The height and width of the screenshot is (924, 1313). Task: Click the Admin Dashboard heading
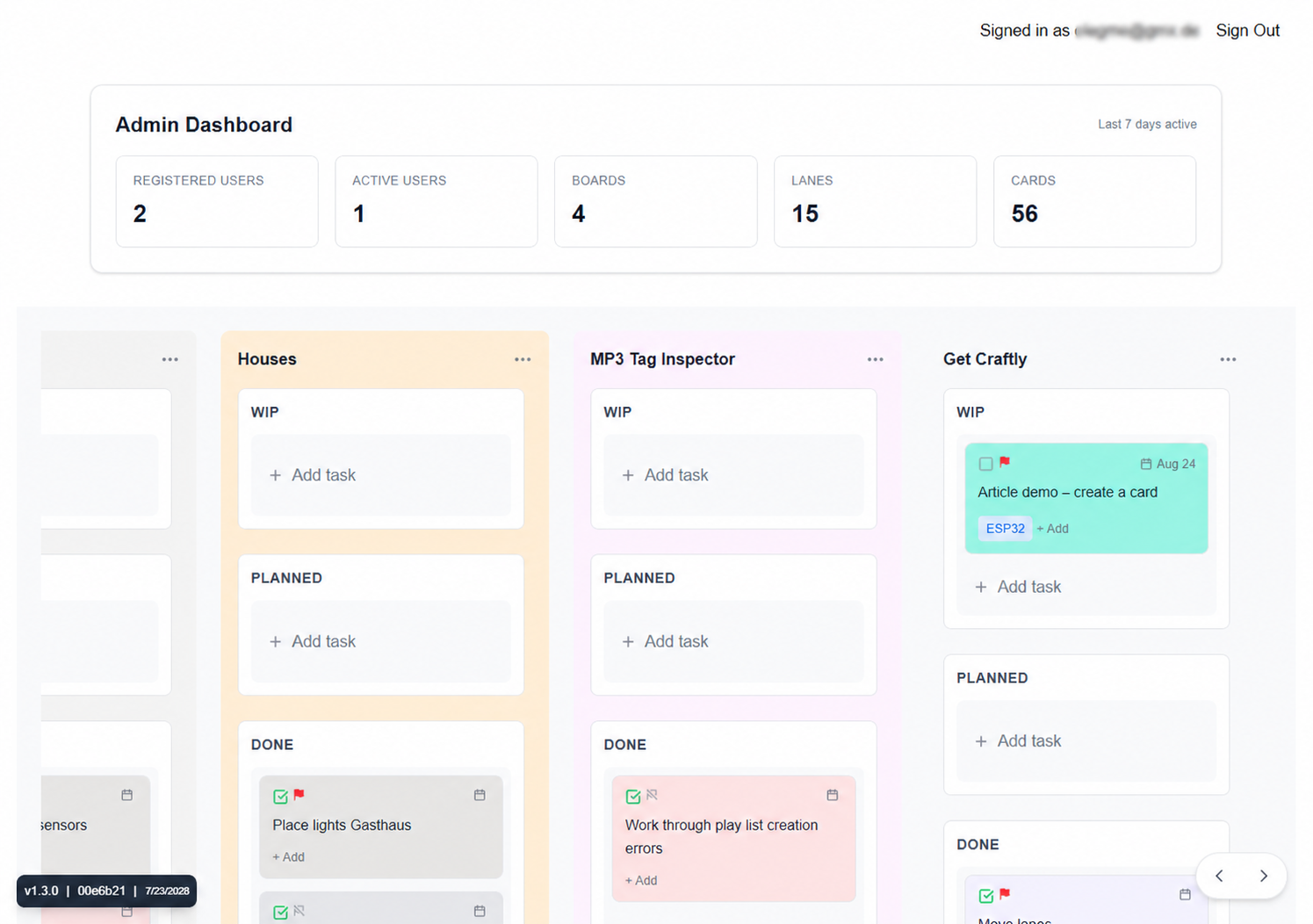click(x=204, y=125)
